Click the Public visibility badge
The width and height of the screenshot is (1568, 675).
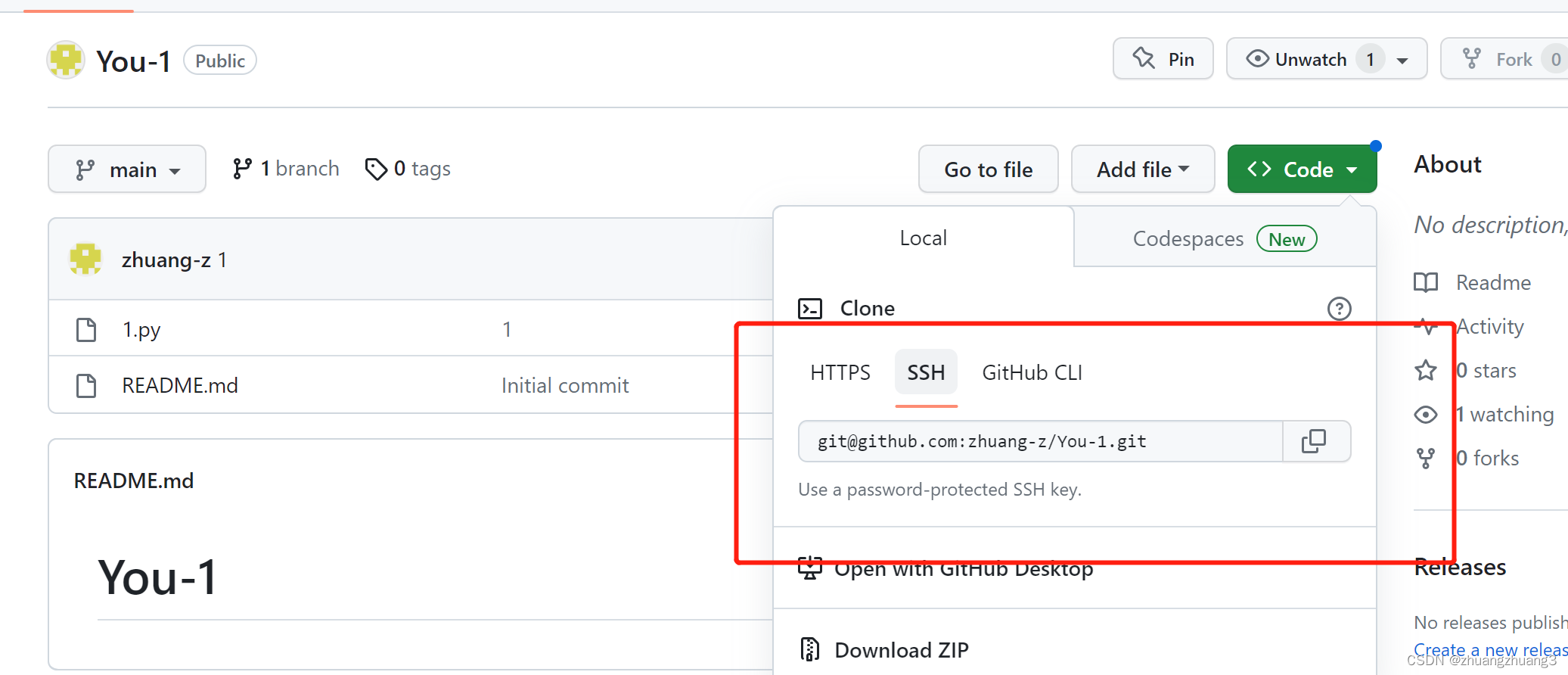(x=220, y=61)
